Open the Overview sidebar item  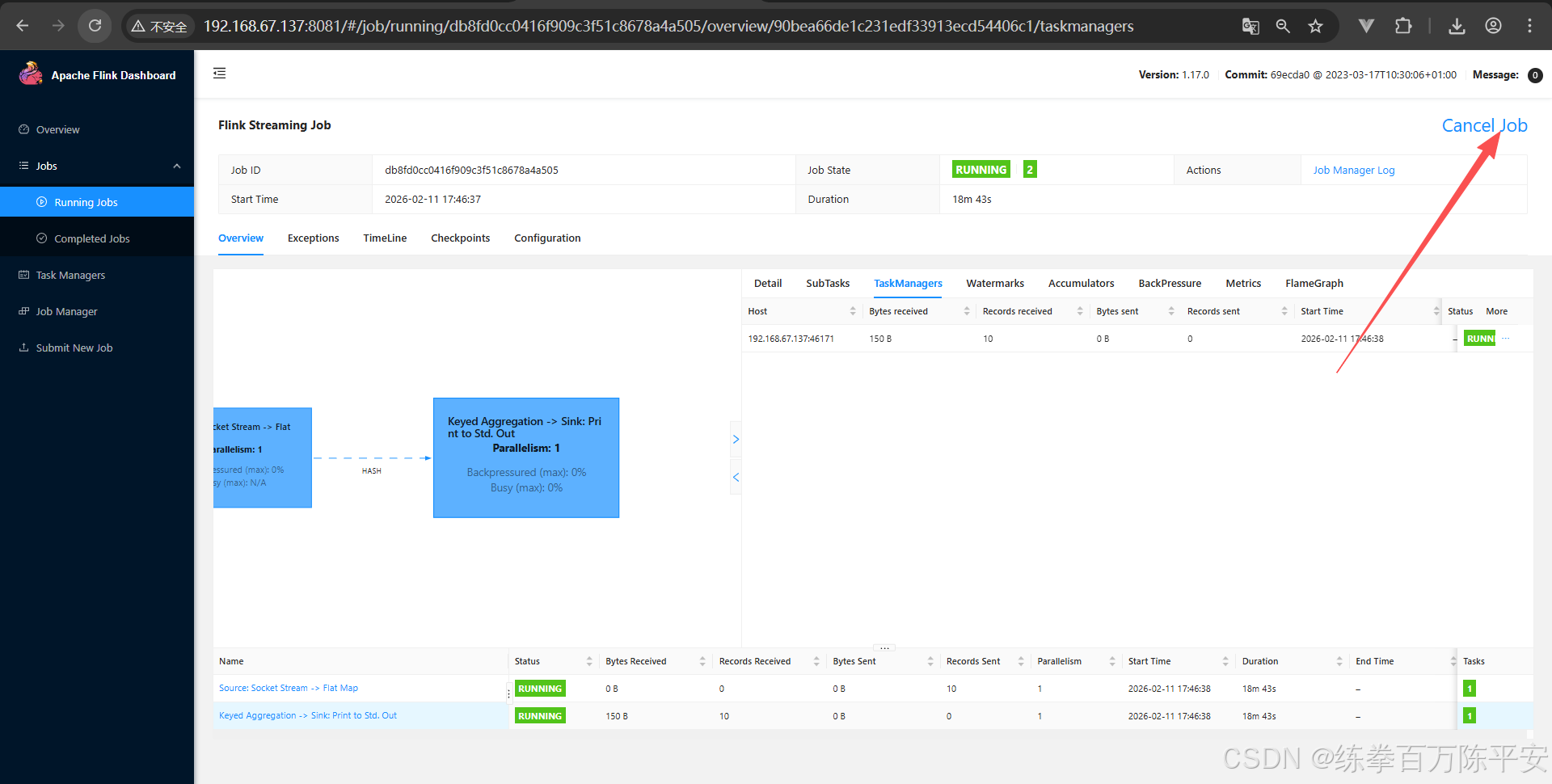click(97, 129)
